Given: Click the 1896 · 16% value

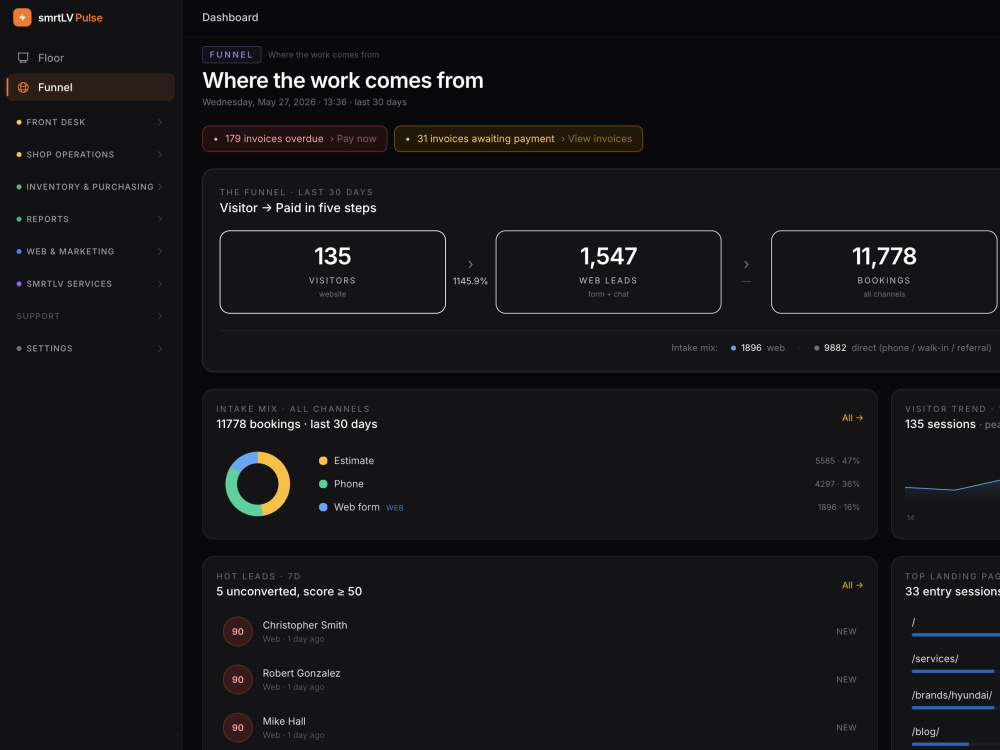Looking at the screenshot, I should 839,507.
